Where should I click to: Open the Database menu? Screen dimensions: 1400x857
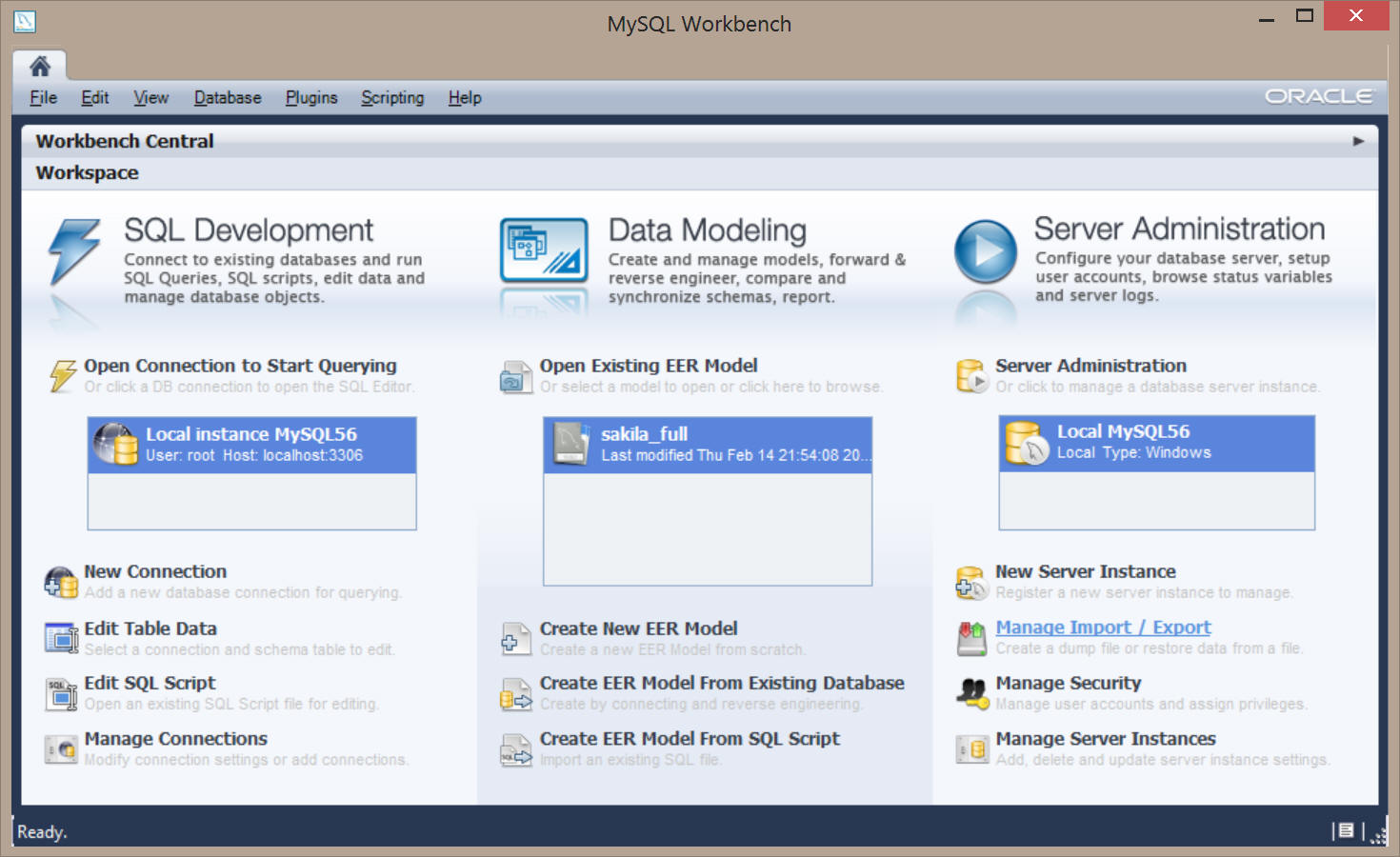pyautogui.click(x=228, y=97)
